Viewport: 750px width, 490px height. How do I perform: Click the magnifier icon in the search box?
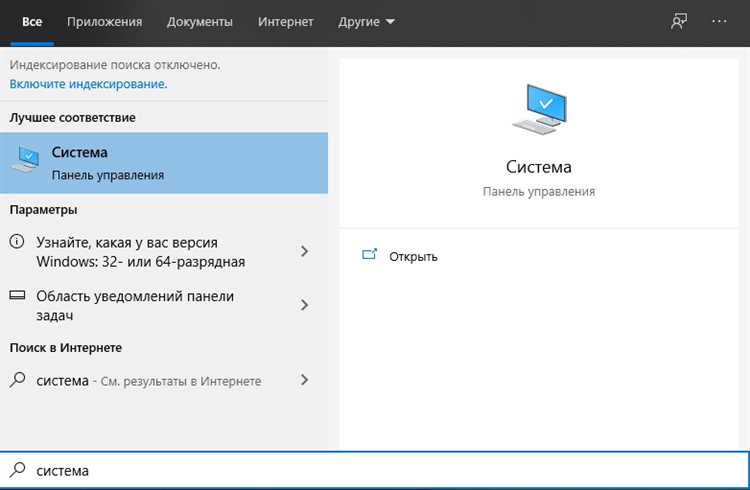[x=17, y=469]
